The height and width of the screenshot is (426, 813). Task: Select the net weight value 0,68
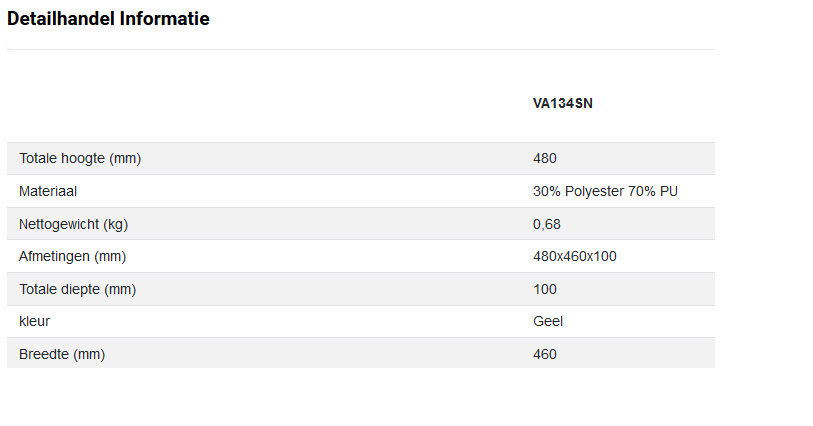point(547,224)
